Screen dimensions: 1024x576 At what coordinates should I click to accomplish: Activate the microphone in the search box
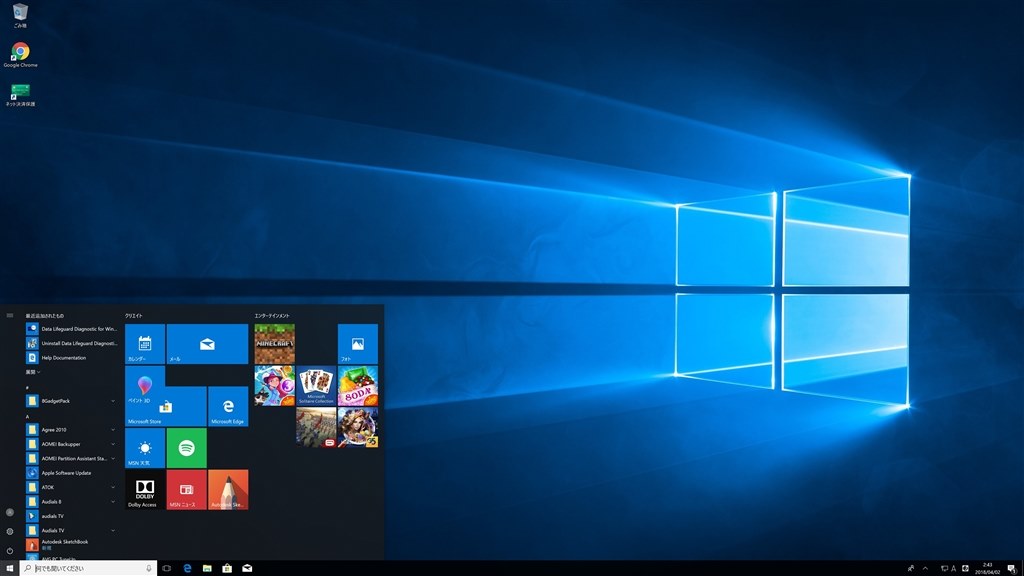[149, 568]
